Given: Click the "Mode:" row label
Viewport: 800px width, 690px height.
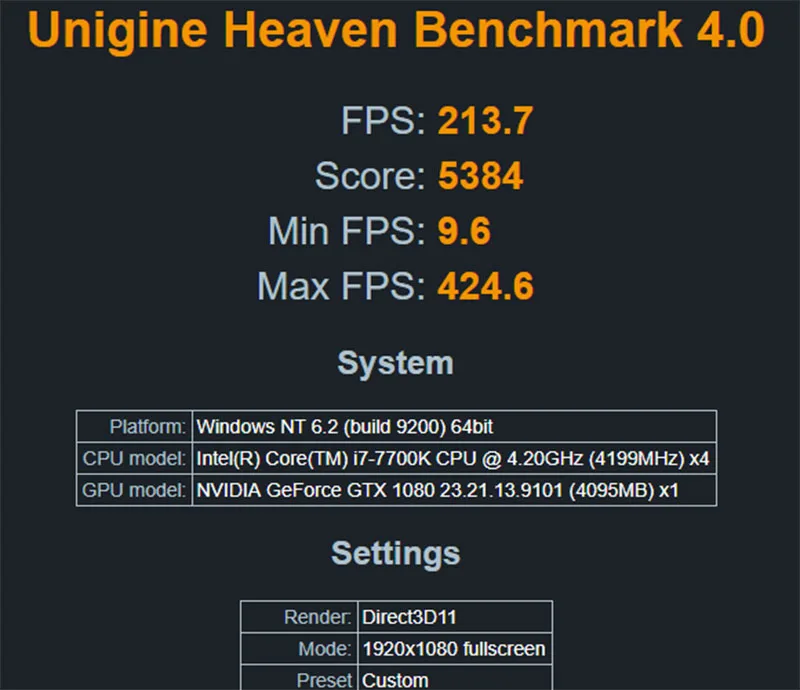Looking at the screenshot, I should 325,649.
